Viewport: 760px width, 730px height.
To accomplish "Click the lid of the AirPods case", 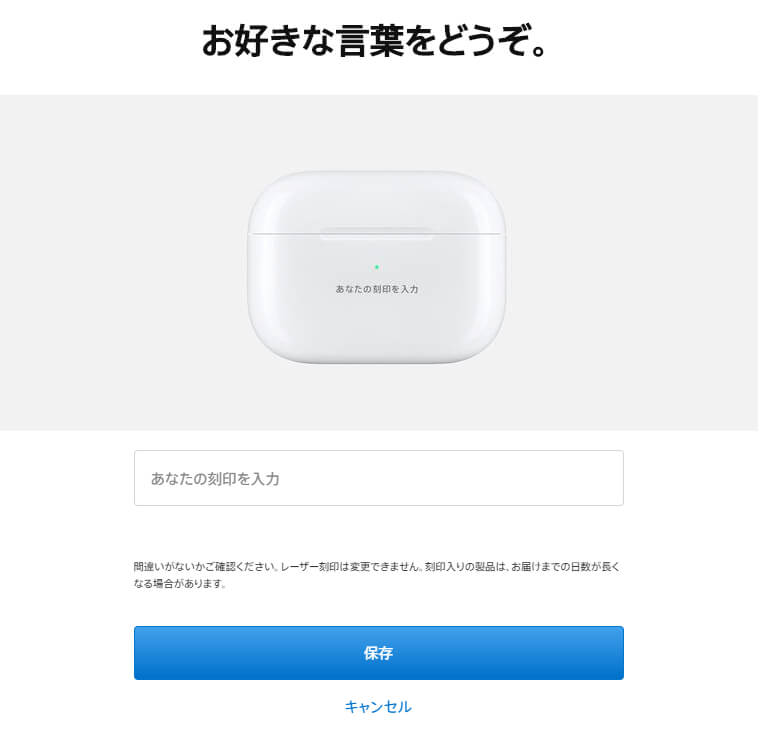I will click(377, 202).
